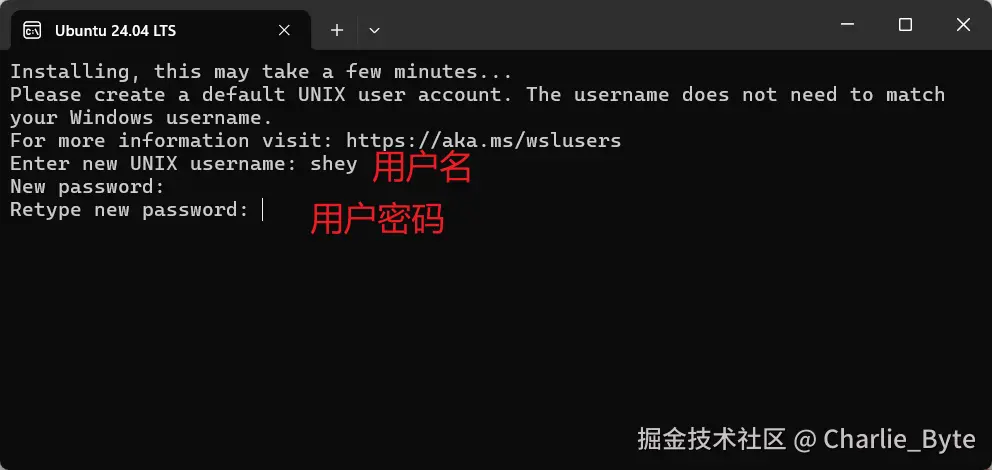The image size is (992, 470).
Task: Expand the new tab profiles dropdown chevron
Action: [x=374, y=30]
